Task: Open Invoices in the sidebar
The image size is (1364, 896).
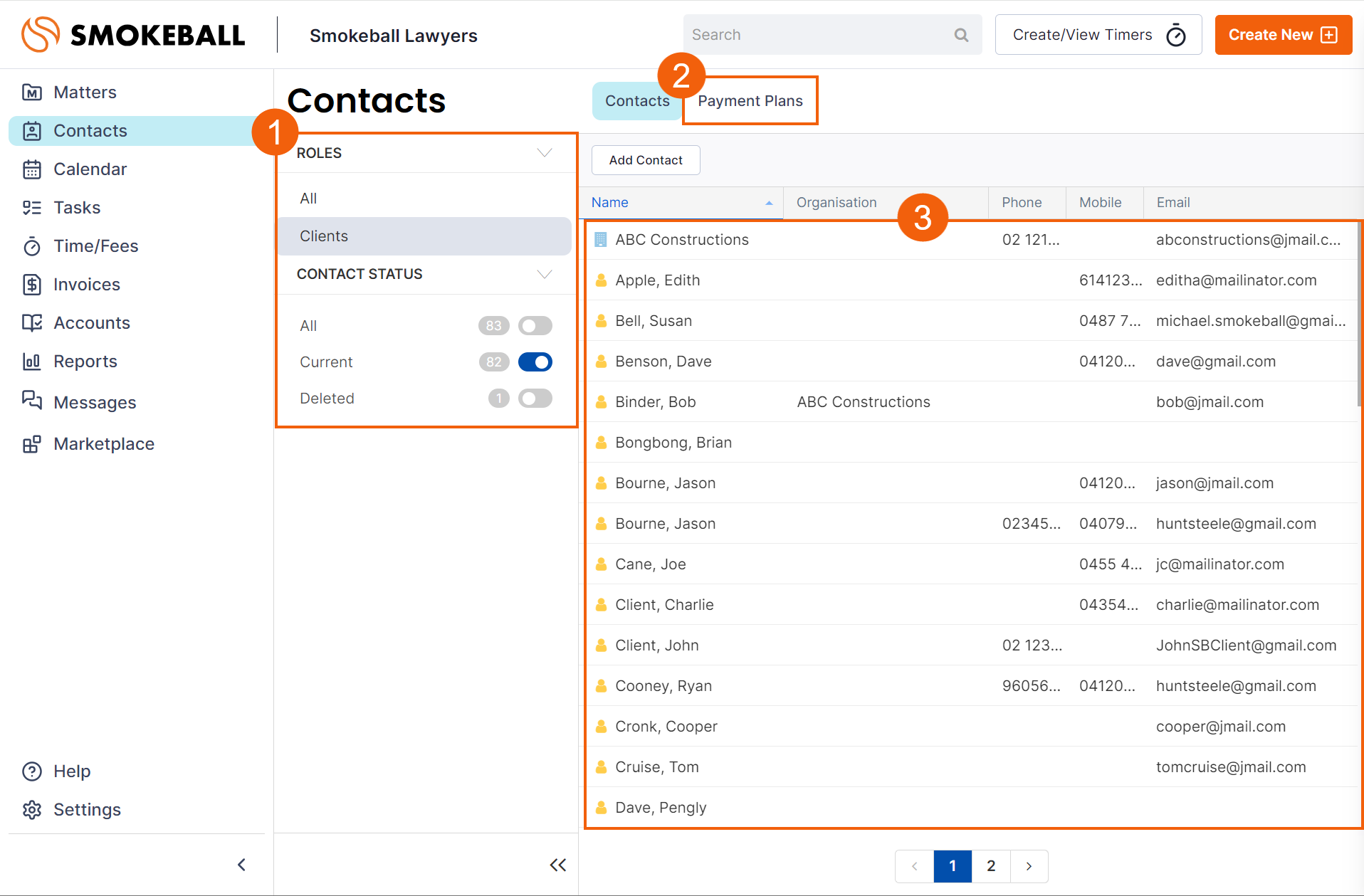Action: coord(86,285)
